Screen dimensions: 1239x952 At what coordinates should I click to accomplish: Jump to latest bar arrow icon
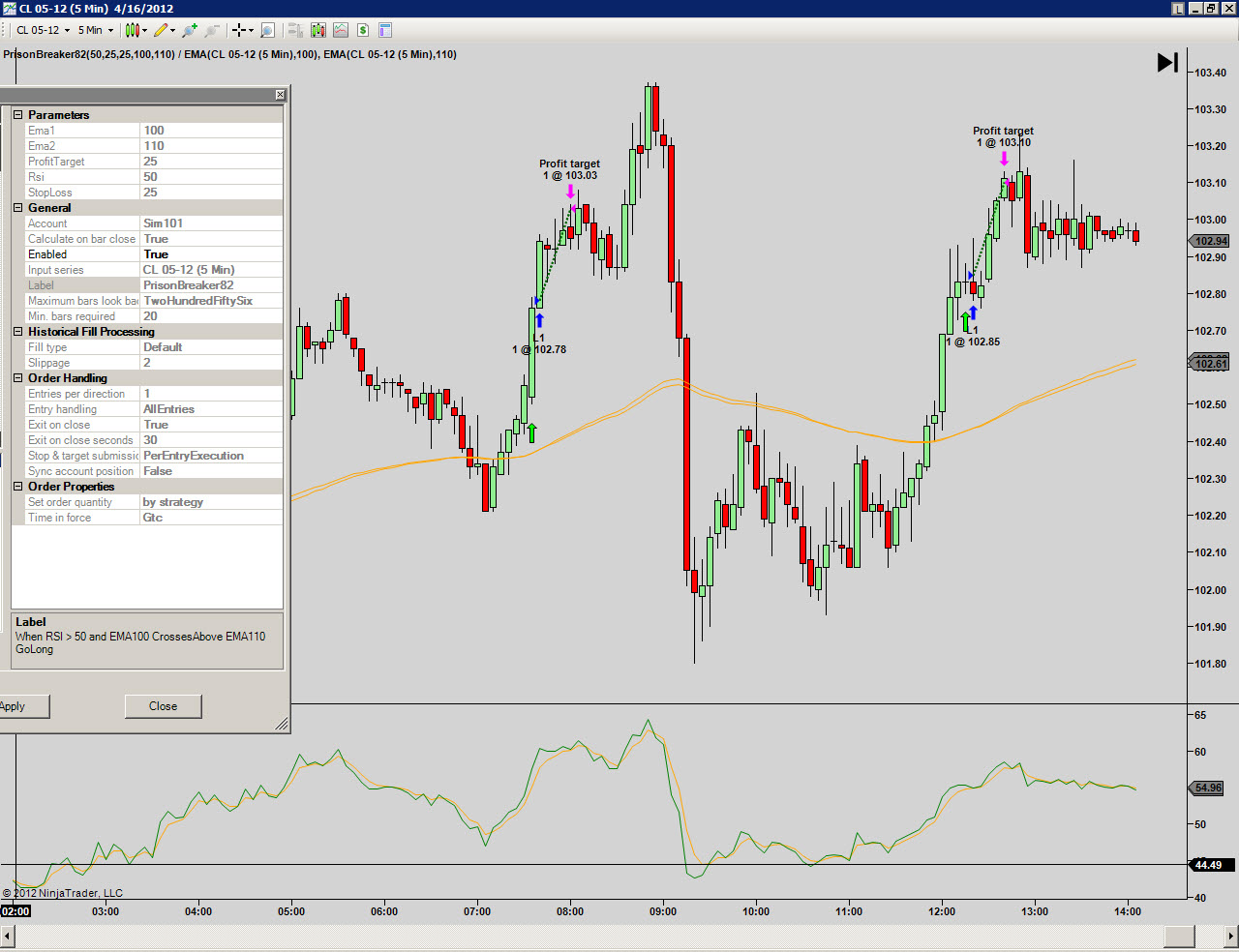tap(1168, 62)
